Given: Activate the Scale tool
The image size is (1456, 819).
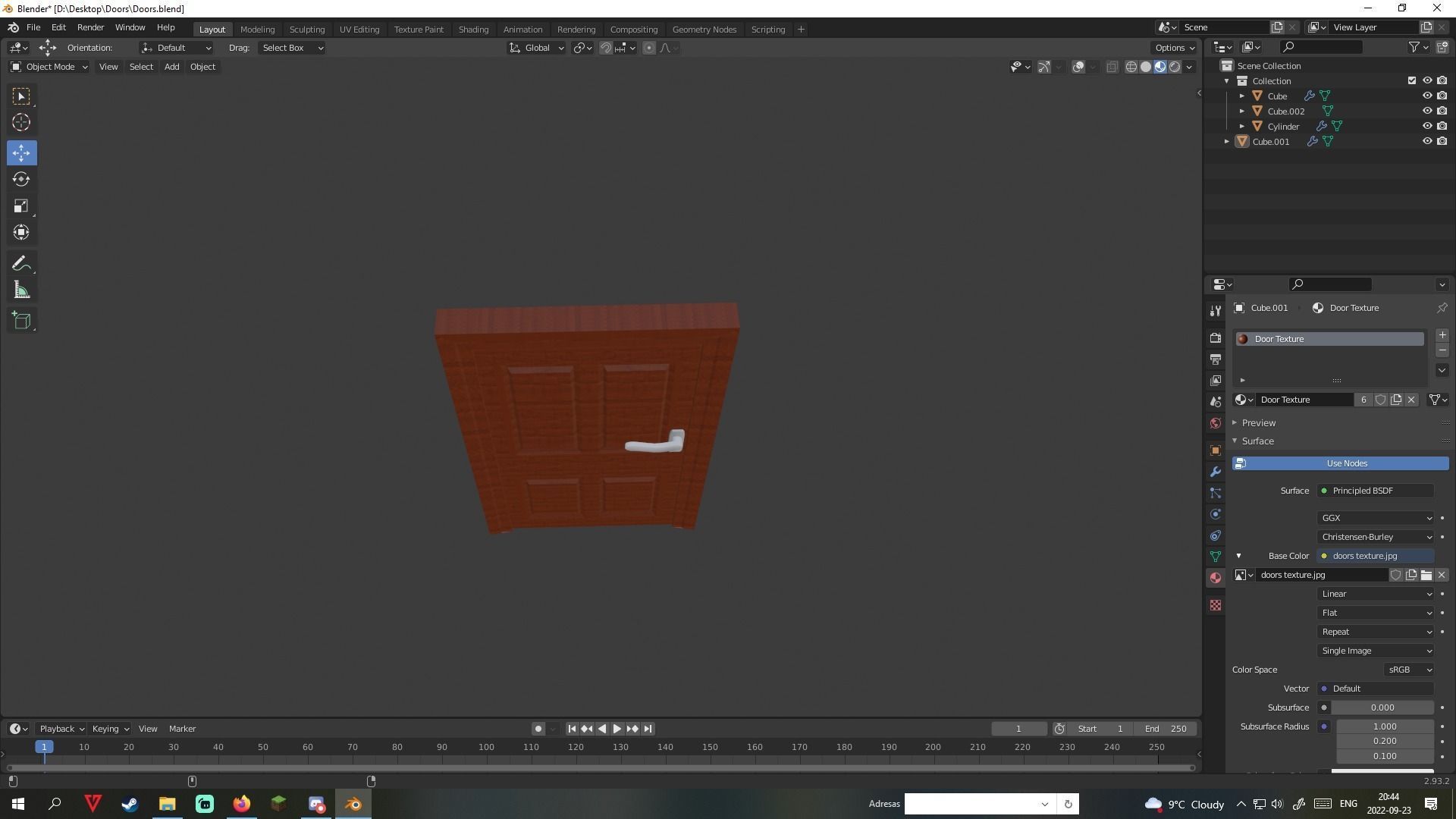Looking at the screenshot, I should tap(21, 206).
